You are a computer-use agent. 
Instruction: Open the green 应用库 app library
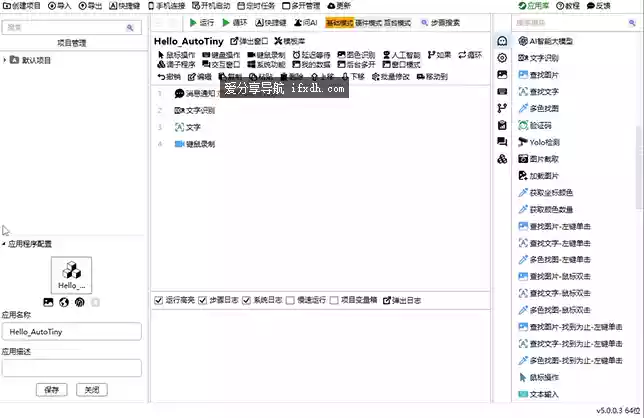534,6
